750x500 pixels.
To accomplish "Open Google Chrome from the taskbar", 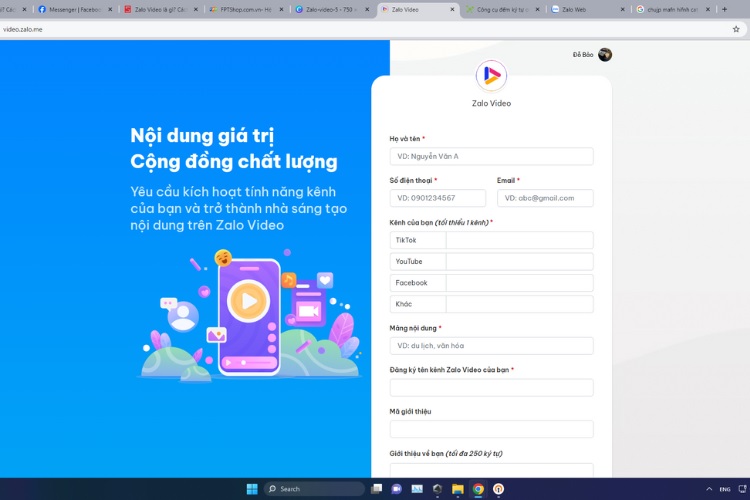I will (x=478, y=489).
